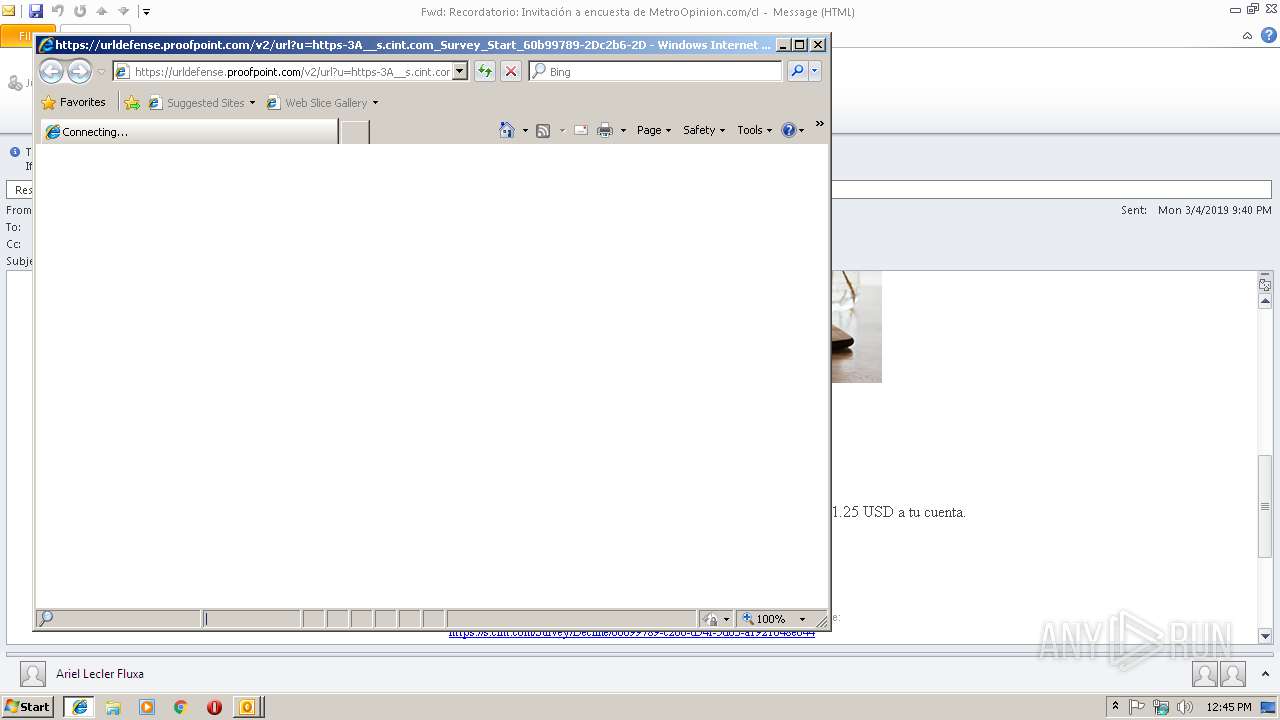
Task: Click the status bar magnifier icon
Action: coord(46,618)
